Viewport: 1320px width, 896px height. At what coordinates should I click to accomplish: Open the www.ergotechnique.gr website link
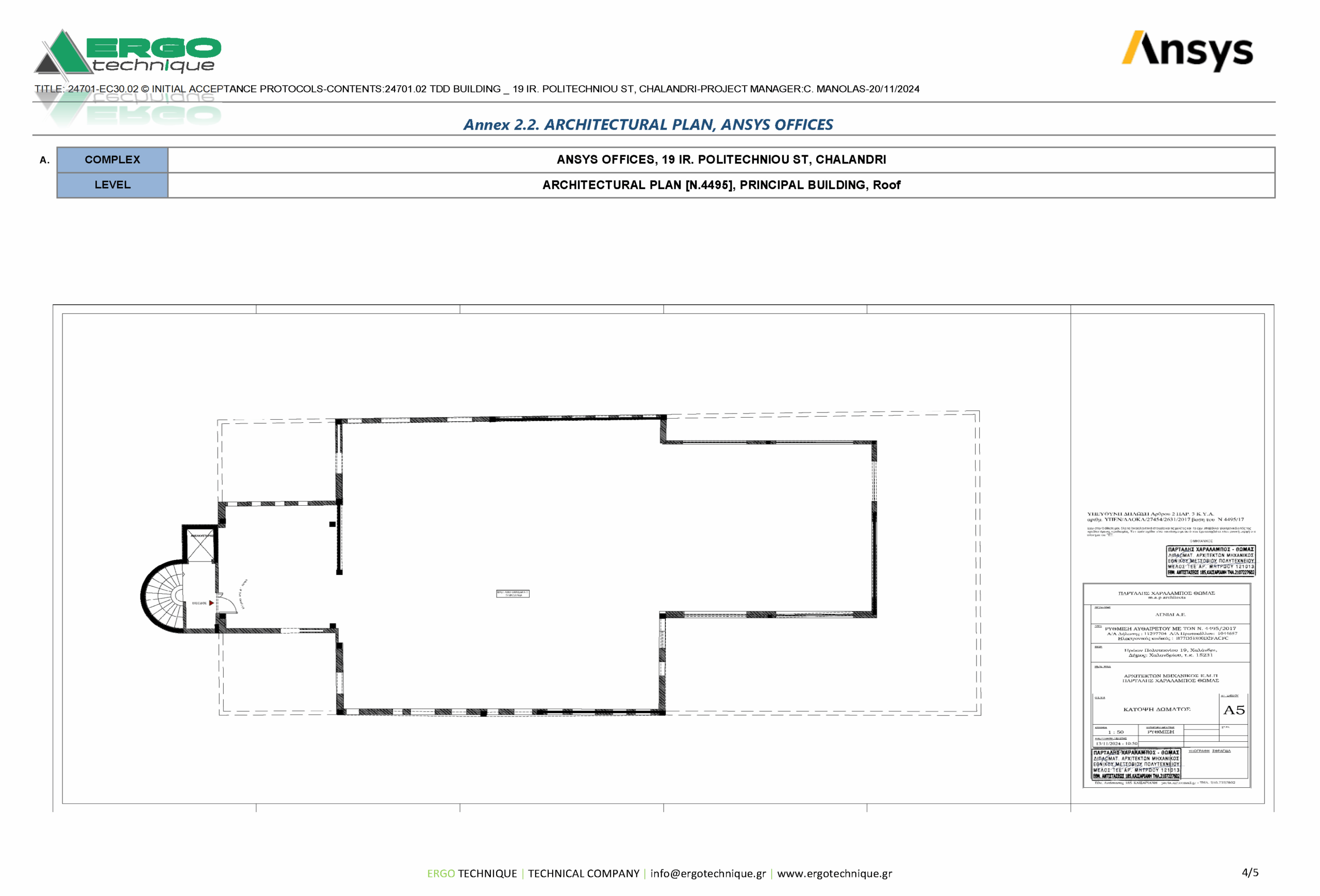point(834,873)
